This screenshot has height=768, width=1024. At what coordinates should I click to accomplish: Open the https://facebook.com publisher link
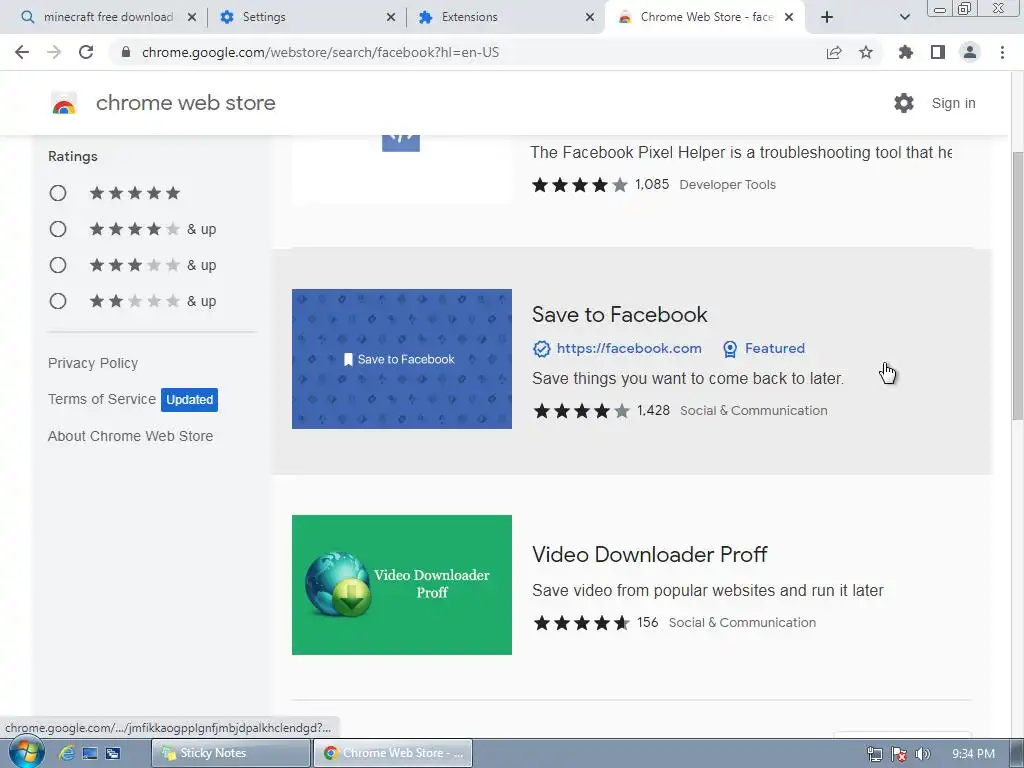629,349
